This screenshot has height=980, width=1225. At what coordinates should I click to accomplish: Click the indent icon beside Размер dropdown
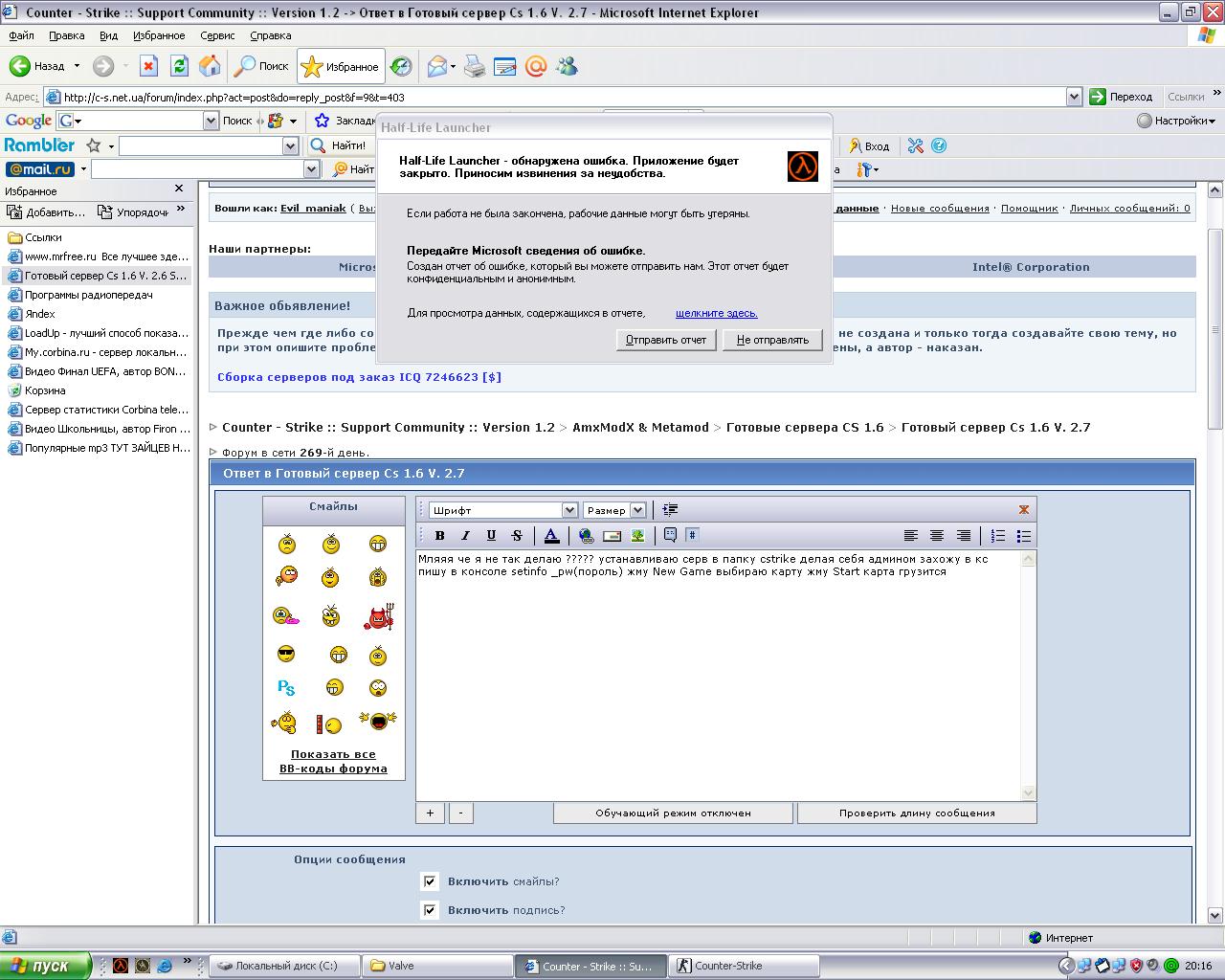point(670,510)
